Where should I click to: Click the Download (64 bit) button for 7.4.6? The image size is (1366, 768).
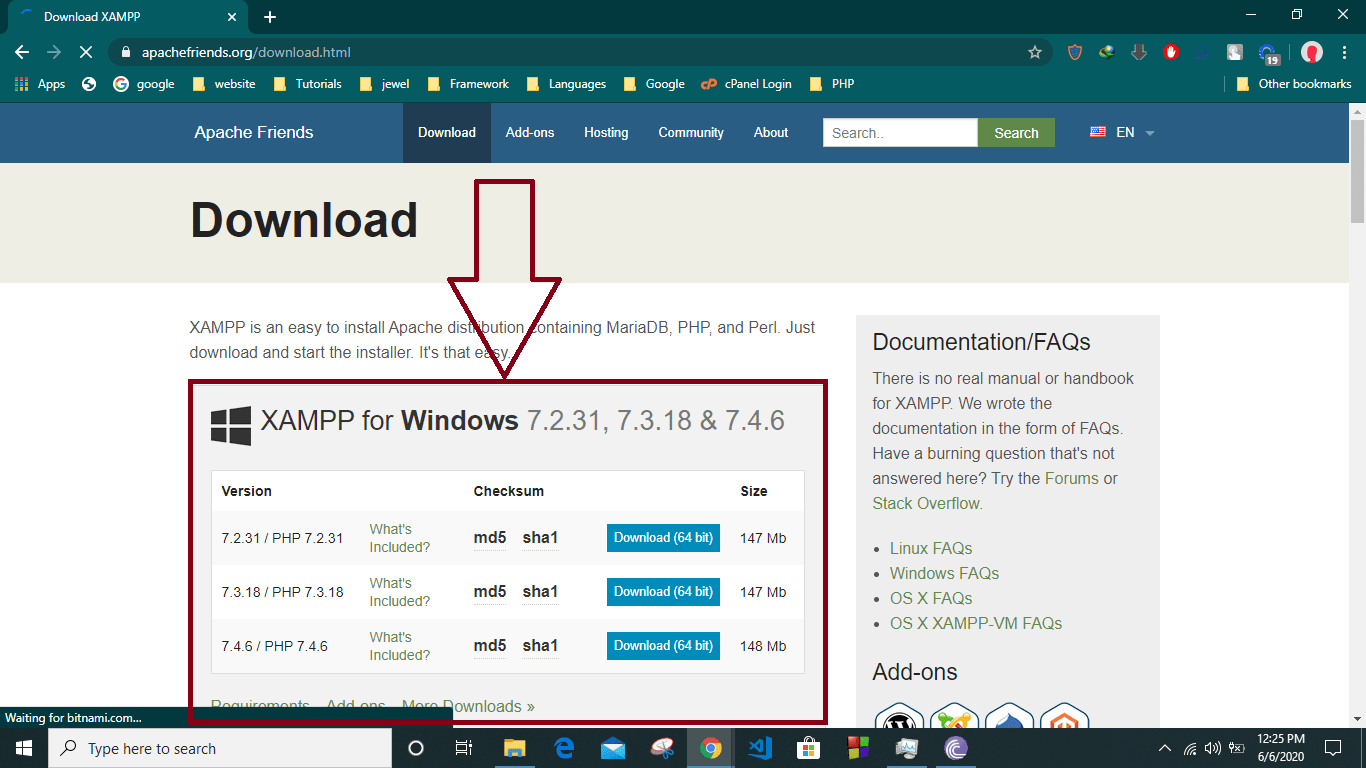pos(663,645)
